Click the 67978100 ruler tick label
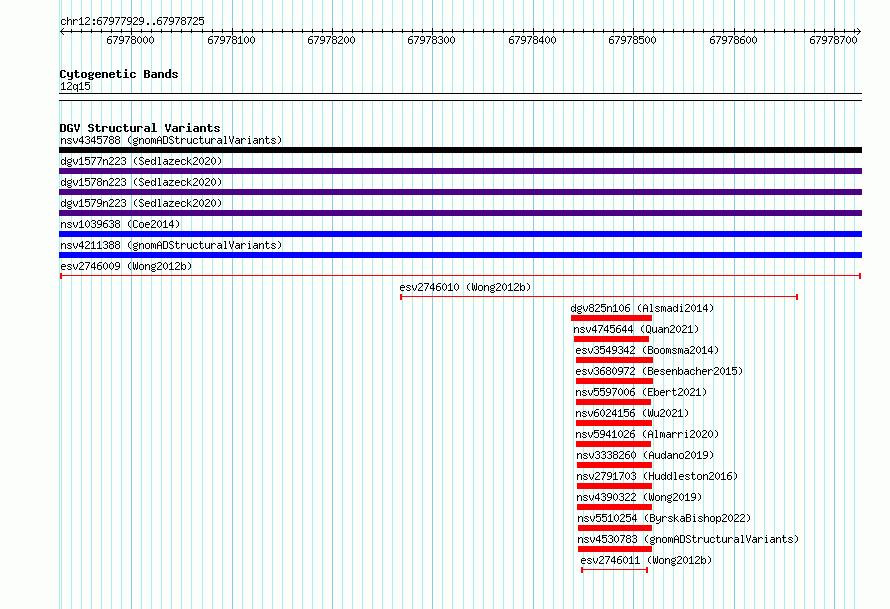Image resolution: width=890 pixels, height=609 pixels. (231, 40)
